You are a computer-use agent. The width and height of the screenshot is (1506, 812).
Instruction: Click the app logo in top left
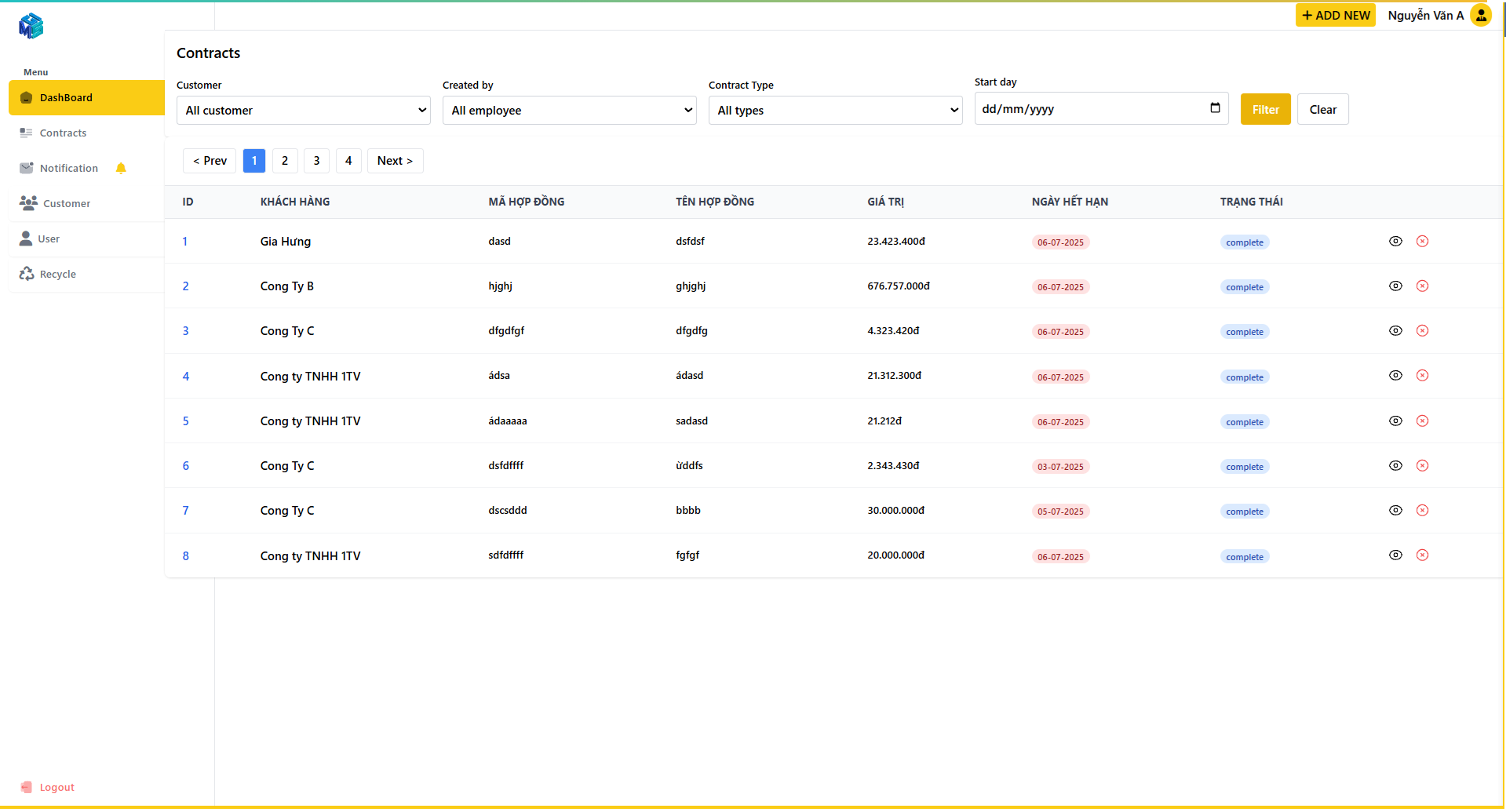point(31,26)
